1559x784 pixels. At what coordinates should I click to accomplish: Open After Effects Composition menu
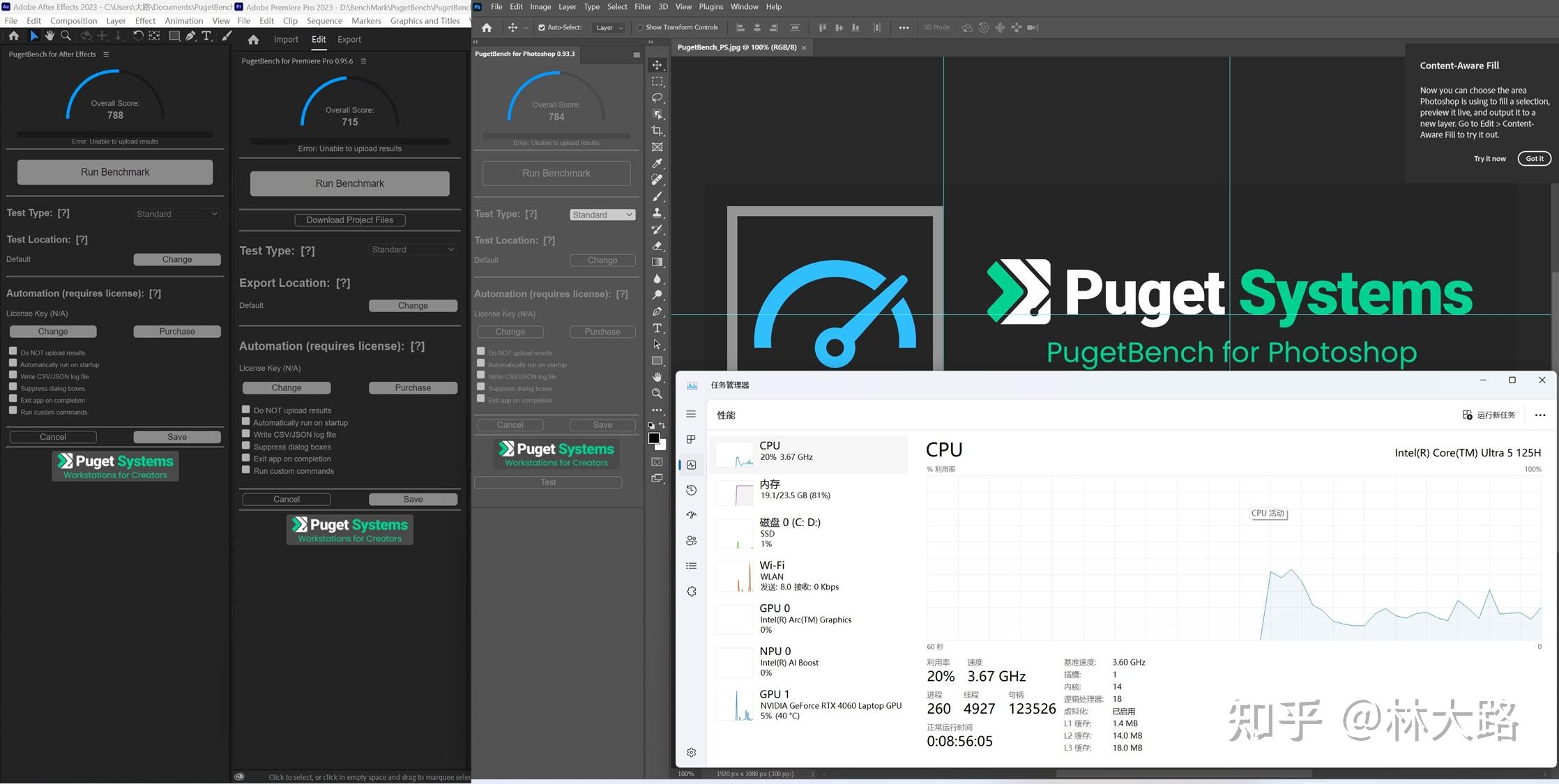(x=73, y=21)
